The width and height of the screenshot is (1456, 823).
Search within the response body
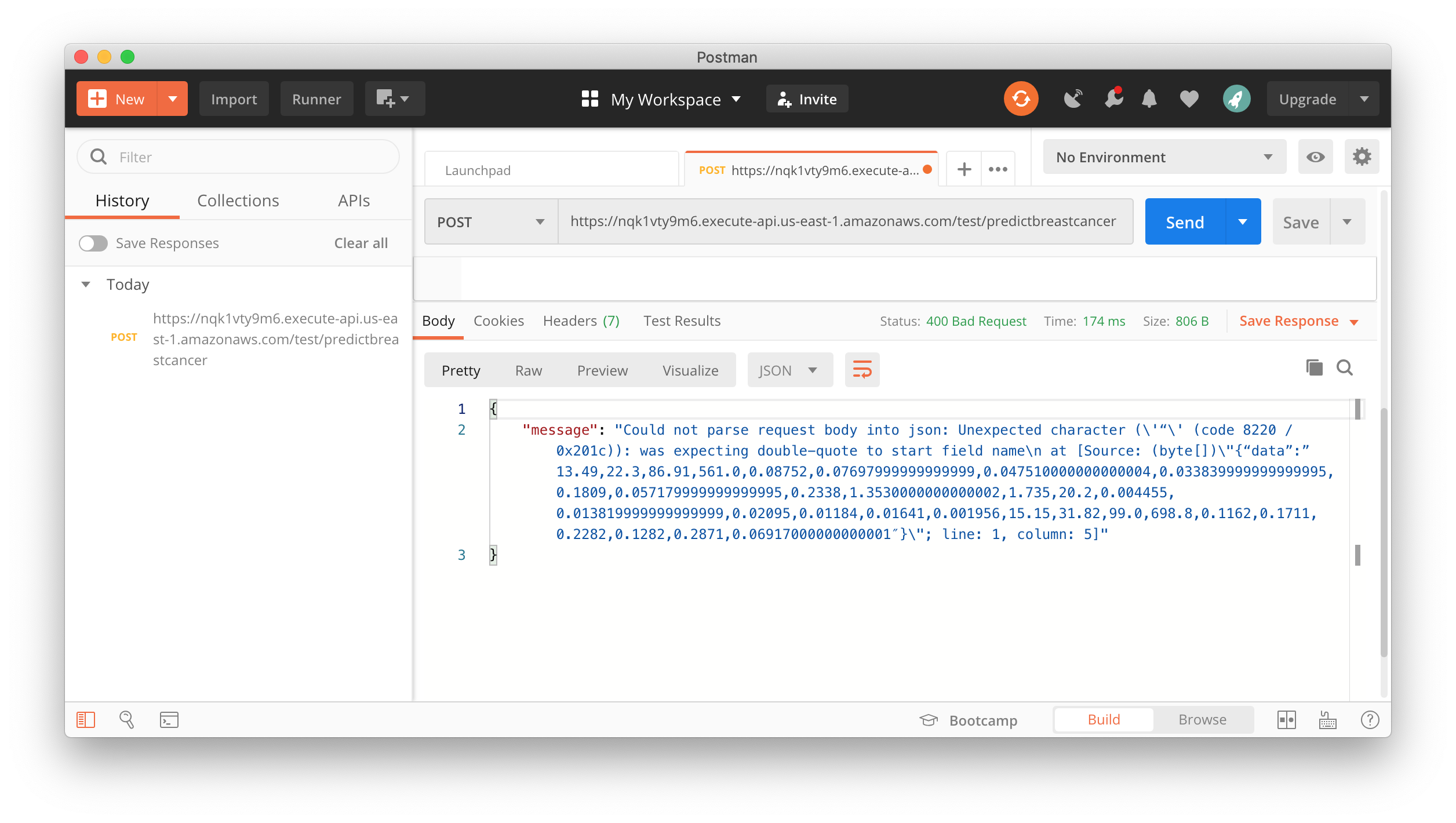tap(1344, 367)
